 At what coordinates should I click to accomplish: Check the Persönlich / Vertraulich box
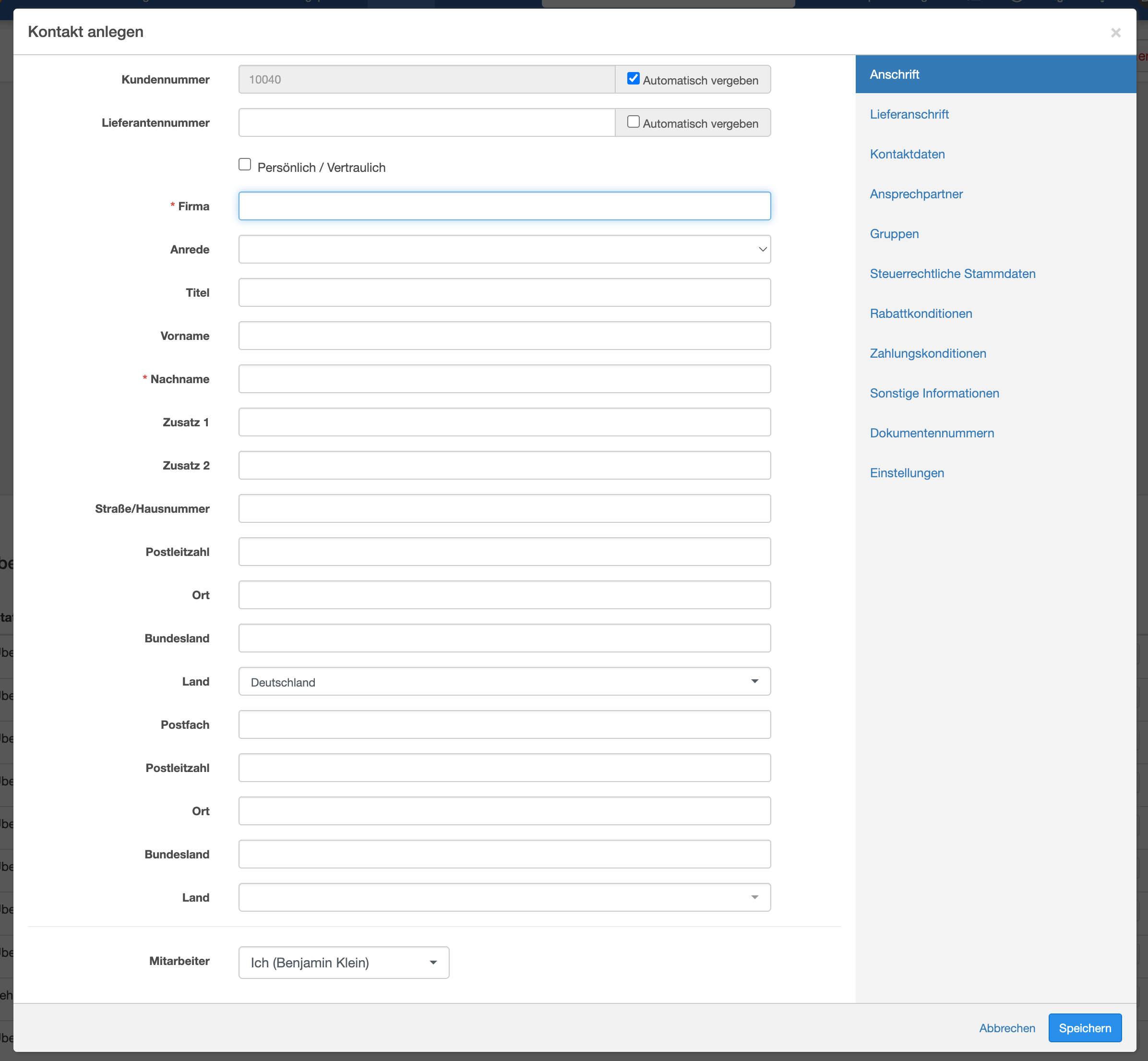[x=245, y=165]
